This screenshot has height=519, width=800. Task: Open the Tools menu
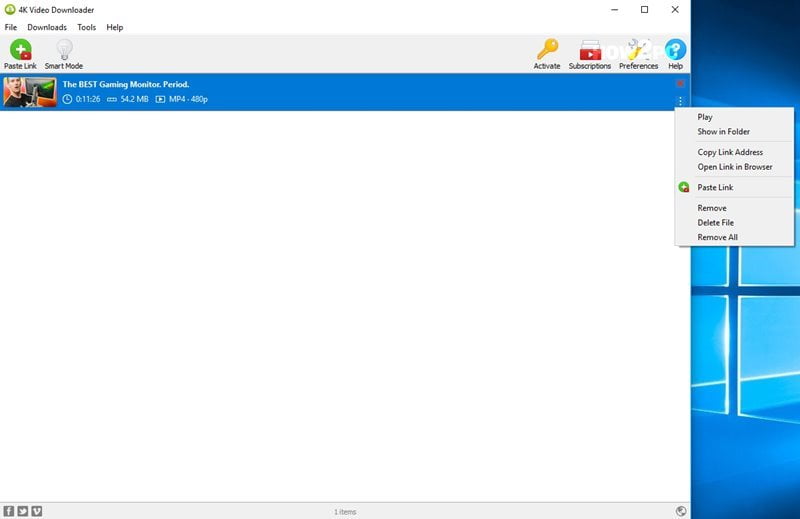(87, 27)
